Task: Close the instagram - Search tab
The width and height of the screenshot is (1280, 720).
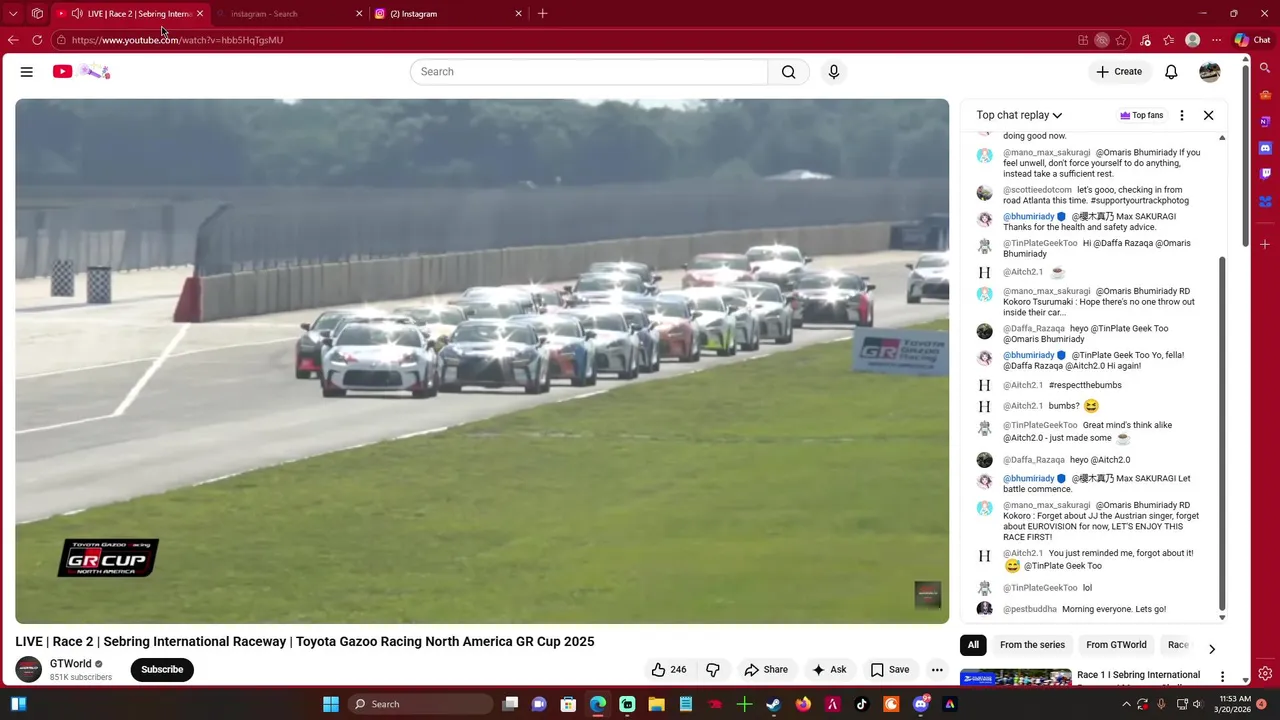Action: coord(359,14)
